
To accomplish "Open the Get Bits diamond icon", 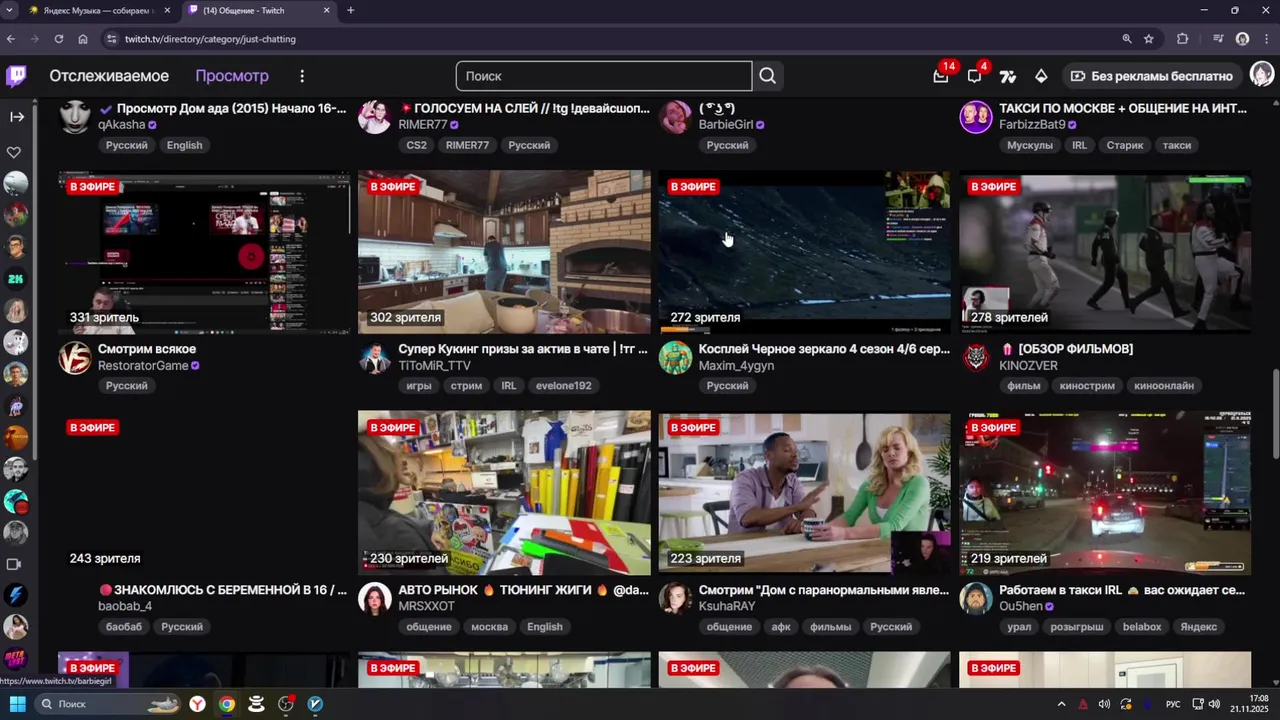I will click(x=1041, y=76).
